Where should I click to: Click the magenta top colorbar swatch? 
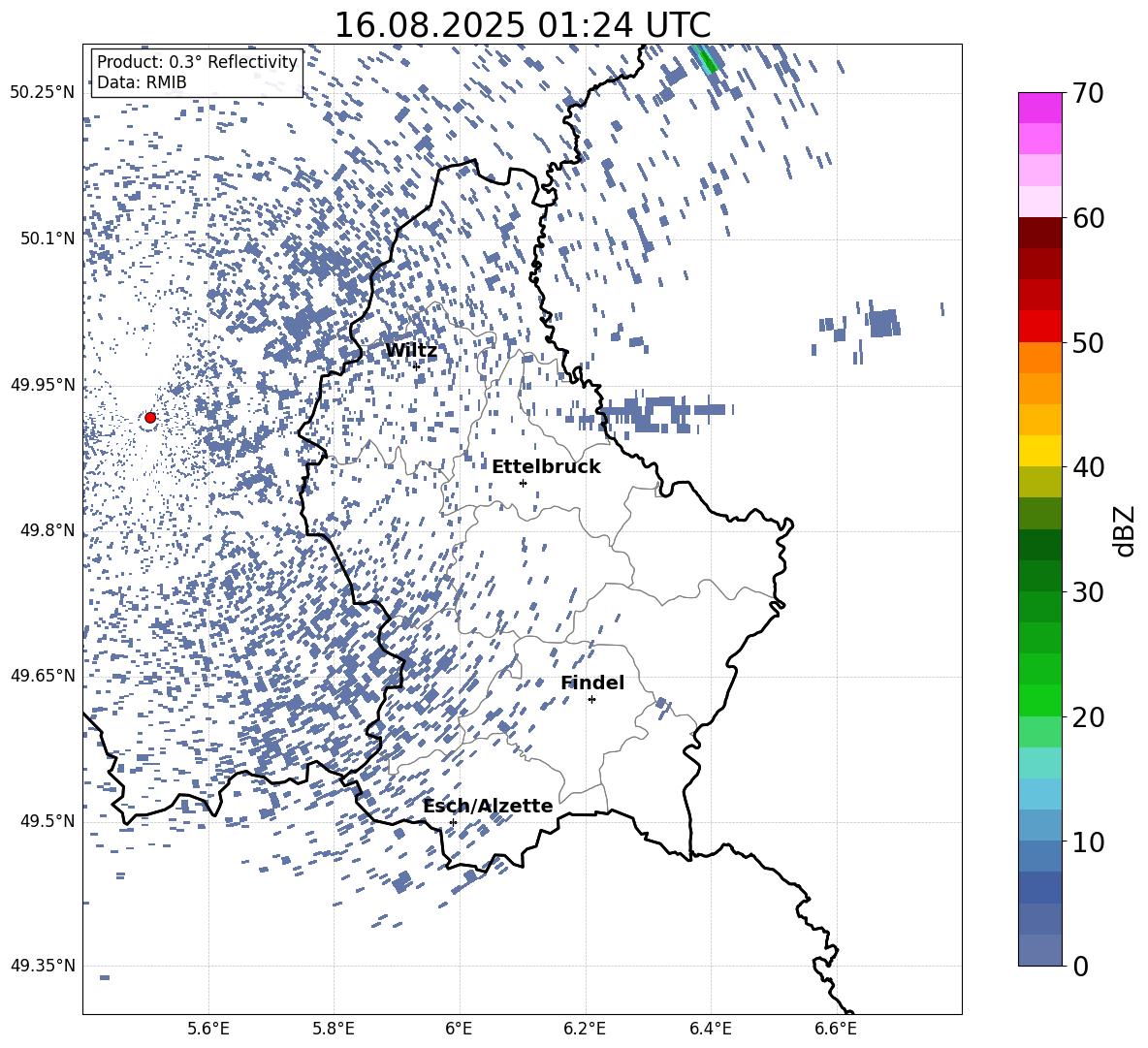pyautogui.click(x=1040, y=109)
